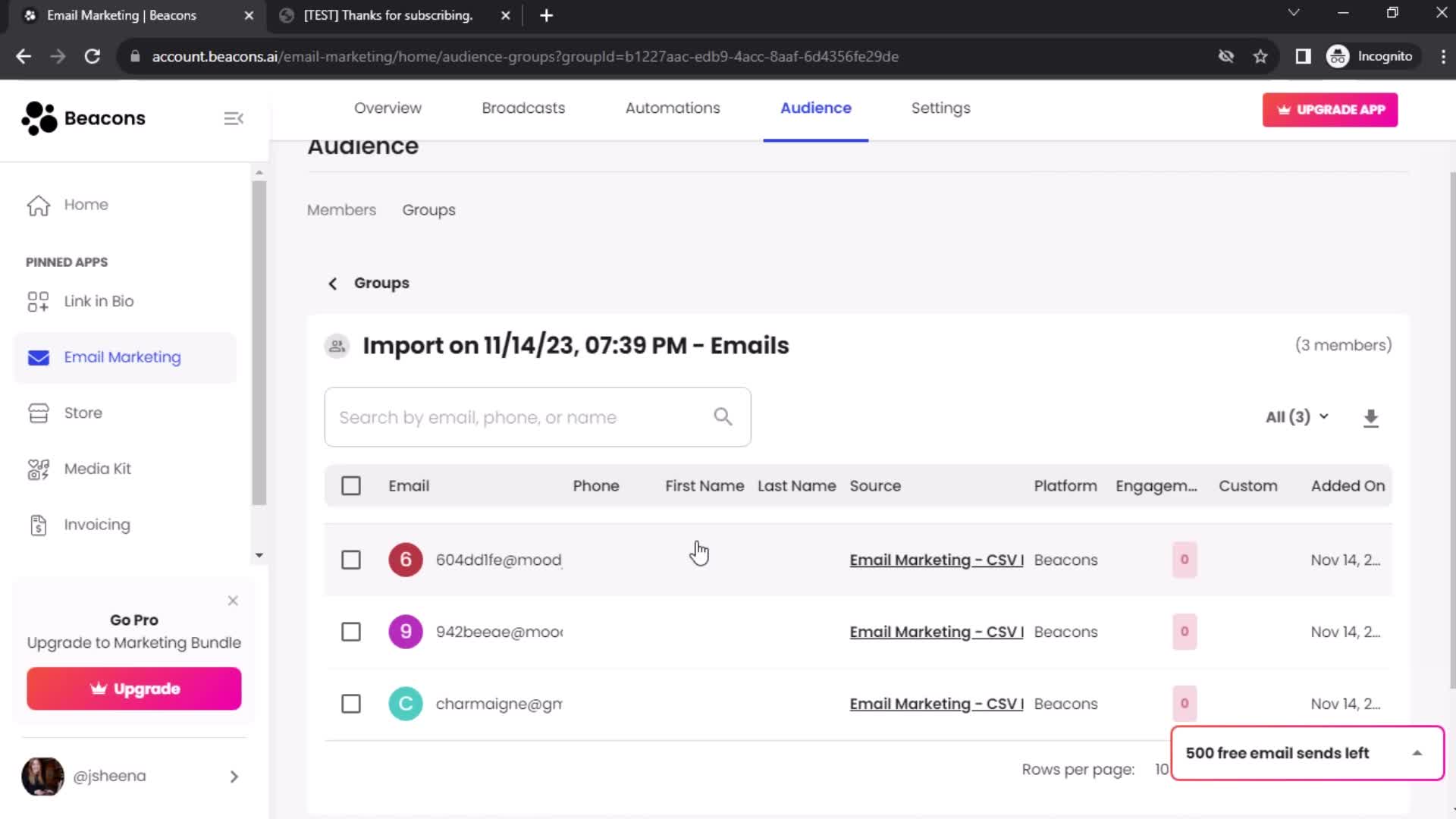Click the jsheena profile photo
Screen dimensions: 1456x819
coord(42,777)
